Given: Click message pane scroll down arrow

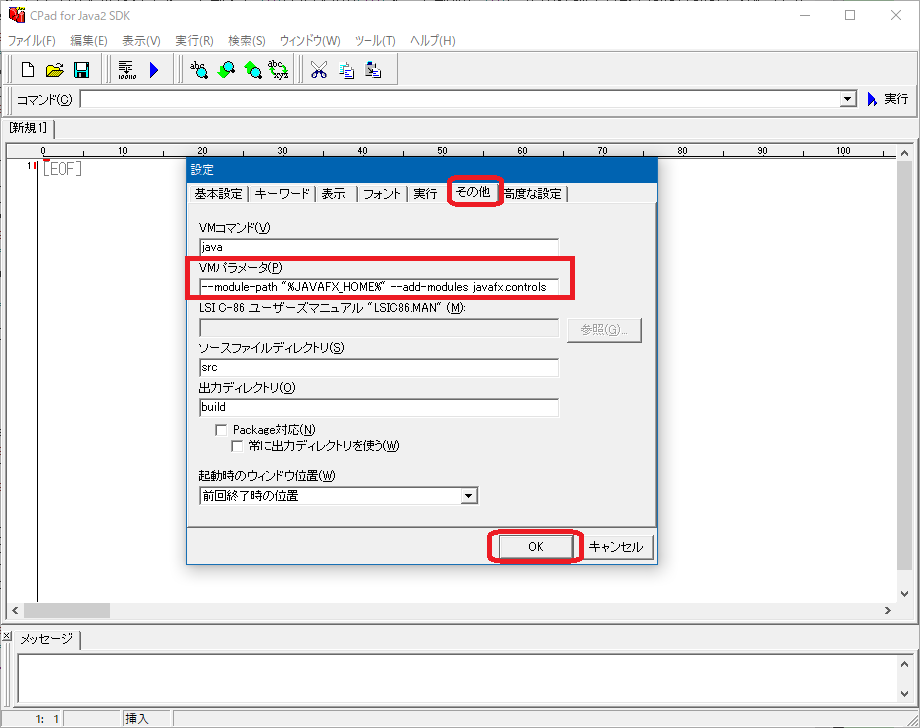Looking at the screenshot, I should [904, 694].
